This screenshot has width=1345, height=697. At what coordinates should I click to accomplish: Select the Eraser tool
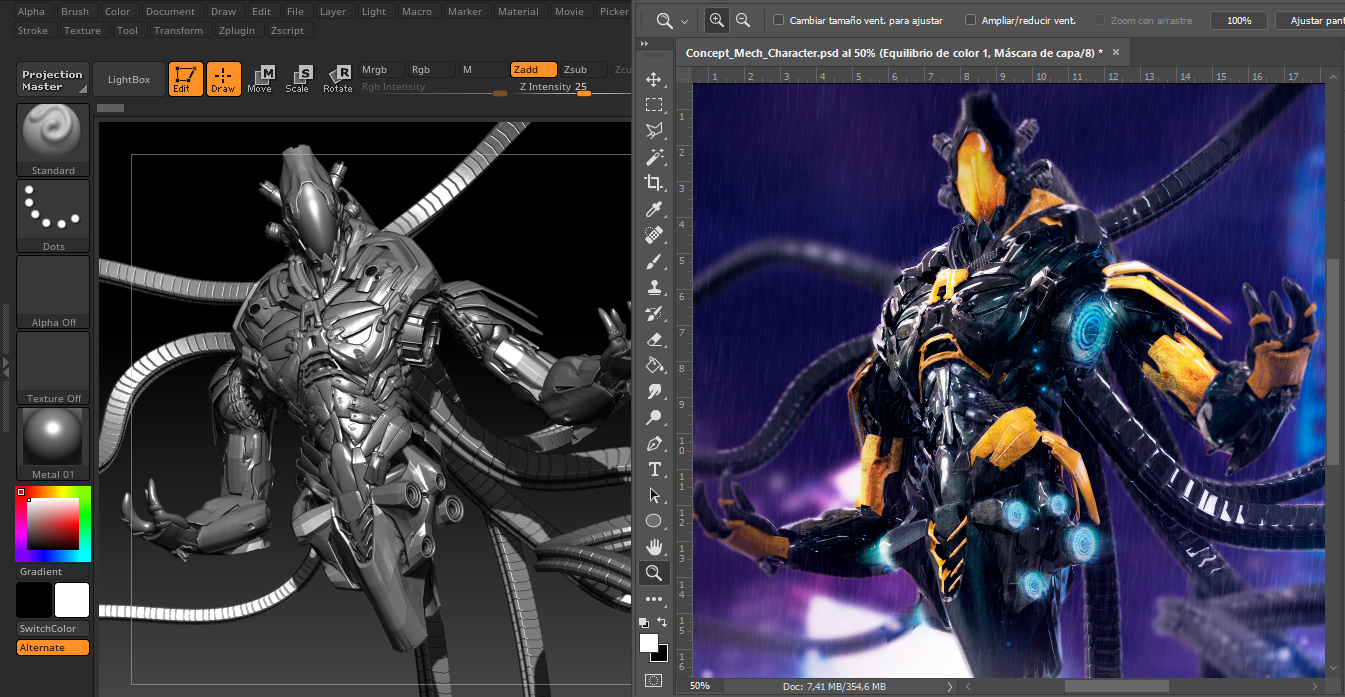654,339
